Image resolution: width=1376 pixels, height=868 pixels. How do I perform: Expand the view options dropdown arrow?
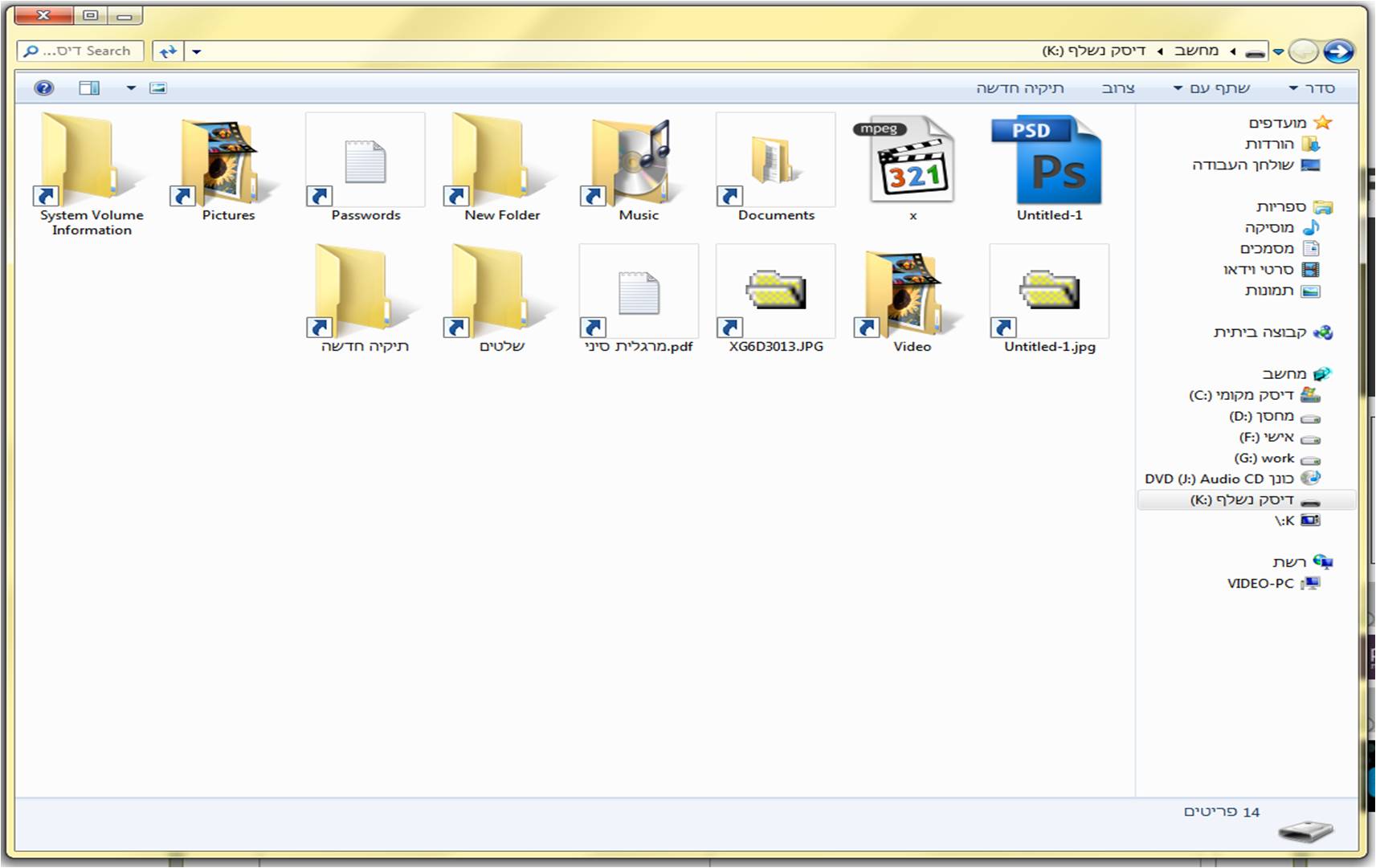(x=131, y=88)
